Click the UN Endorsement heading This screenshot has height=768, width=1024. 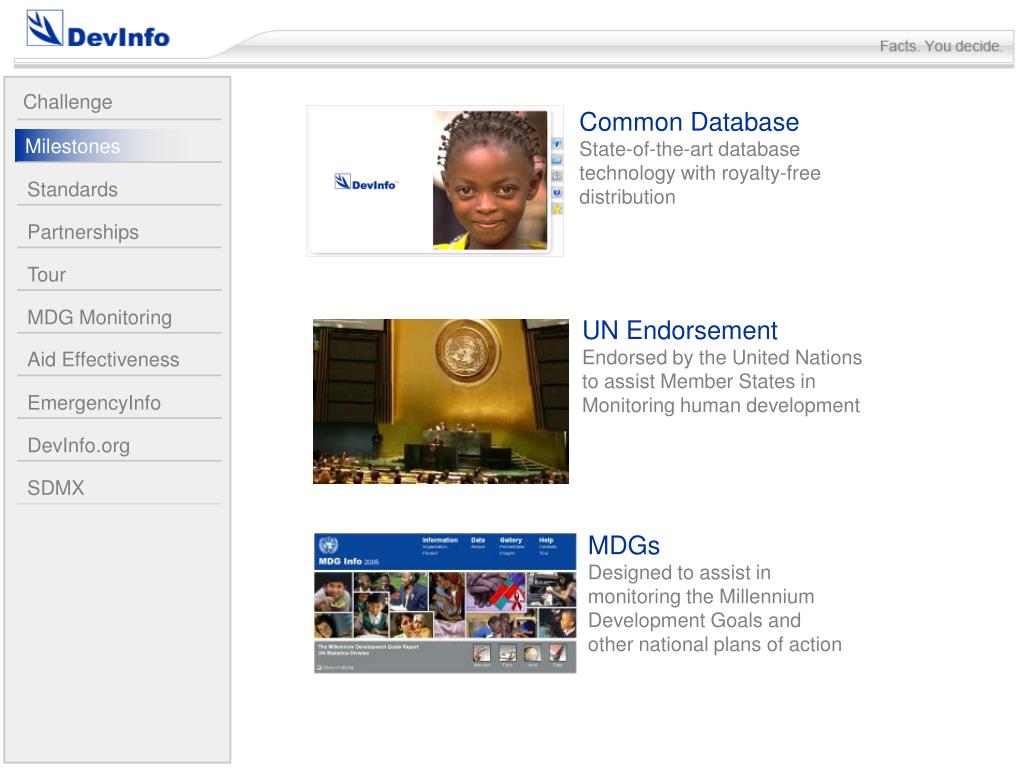pyautogui.click(x=680, y=330)
